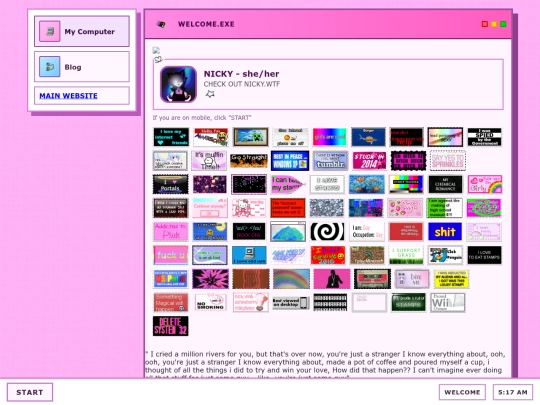Screen dimensions: 540x405
Task: Click the START button in the taskbar
Action: [30, 392]
